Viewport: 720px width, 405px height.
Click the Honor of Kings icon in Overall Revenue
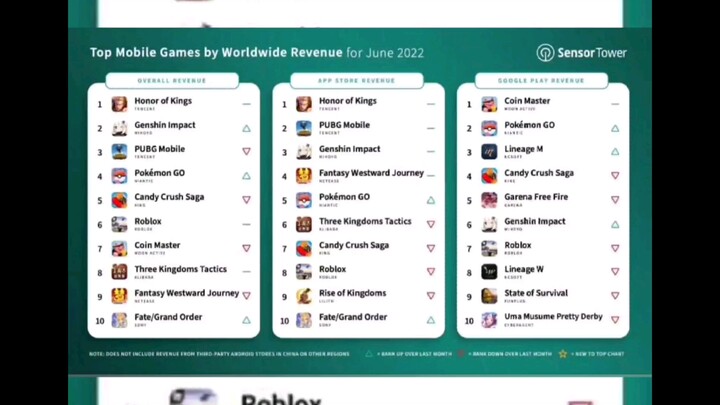(x=119, y=104)
